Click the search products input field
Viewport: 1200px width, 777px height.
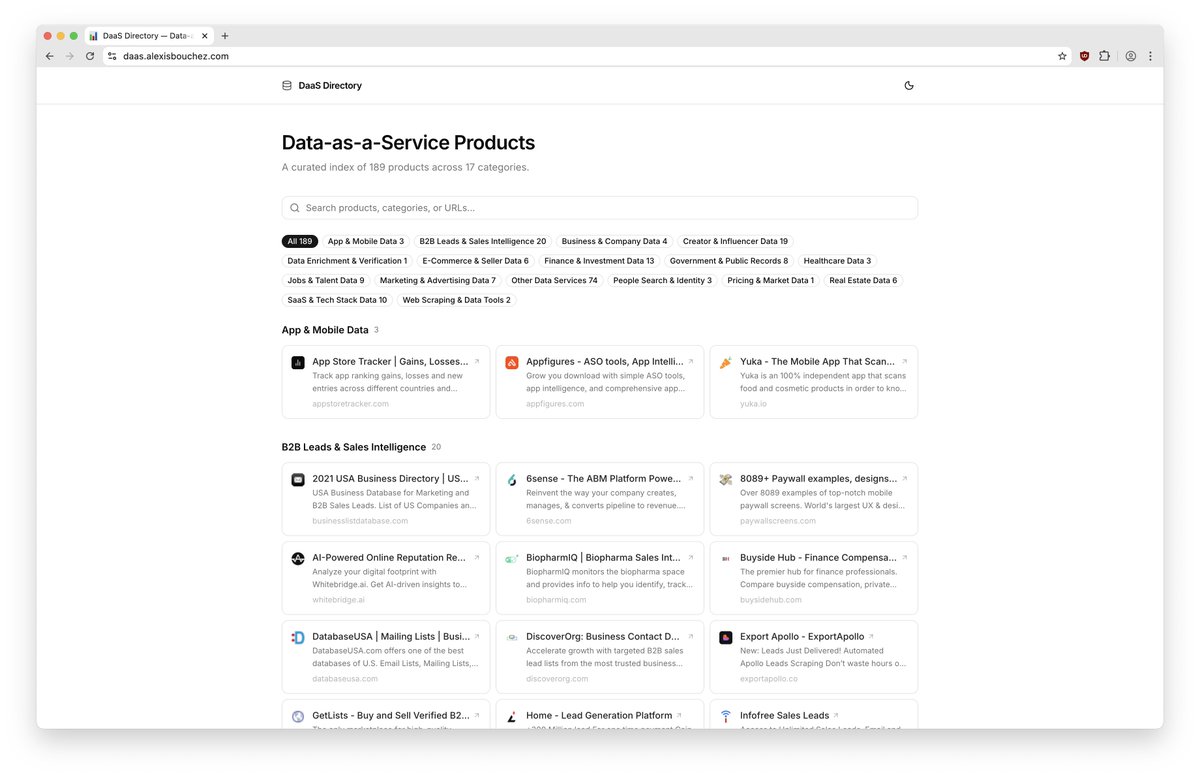coord(600,208)
